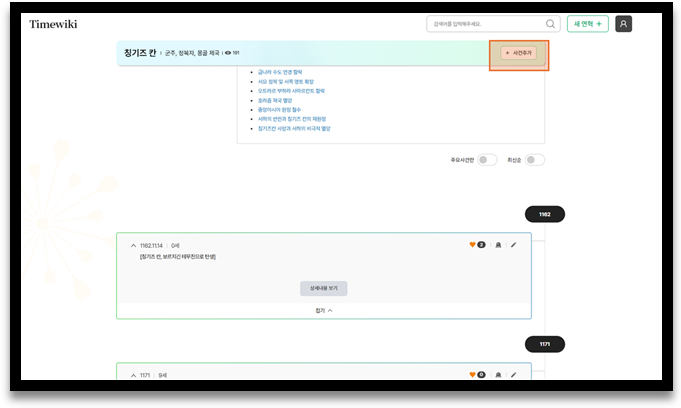The width and height of the screenshot is (681, 408).
Task: Jump to the 1162 year timeline marker
Action: pyautogui.click(x=545, y=214)
